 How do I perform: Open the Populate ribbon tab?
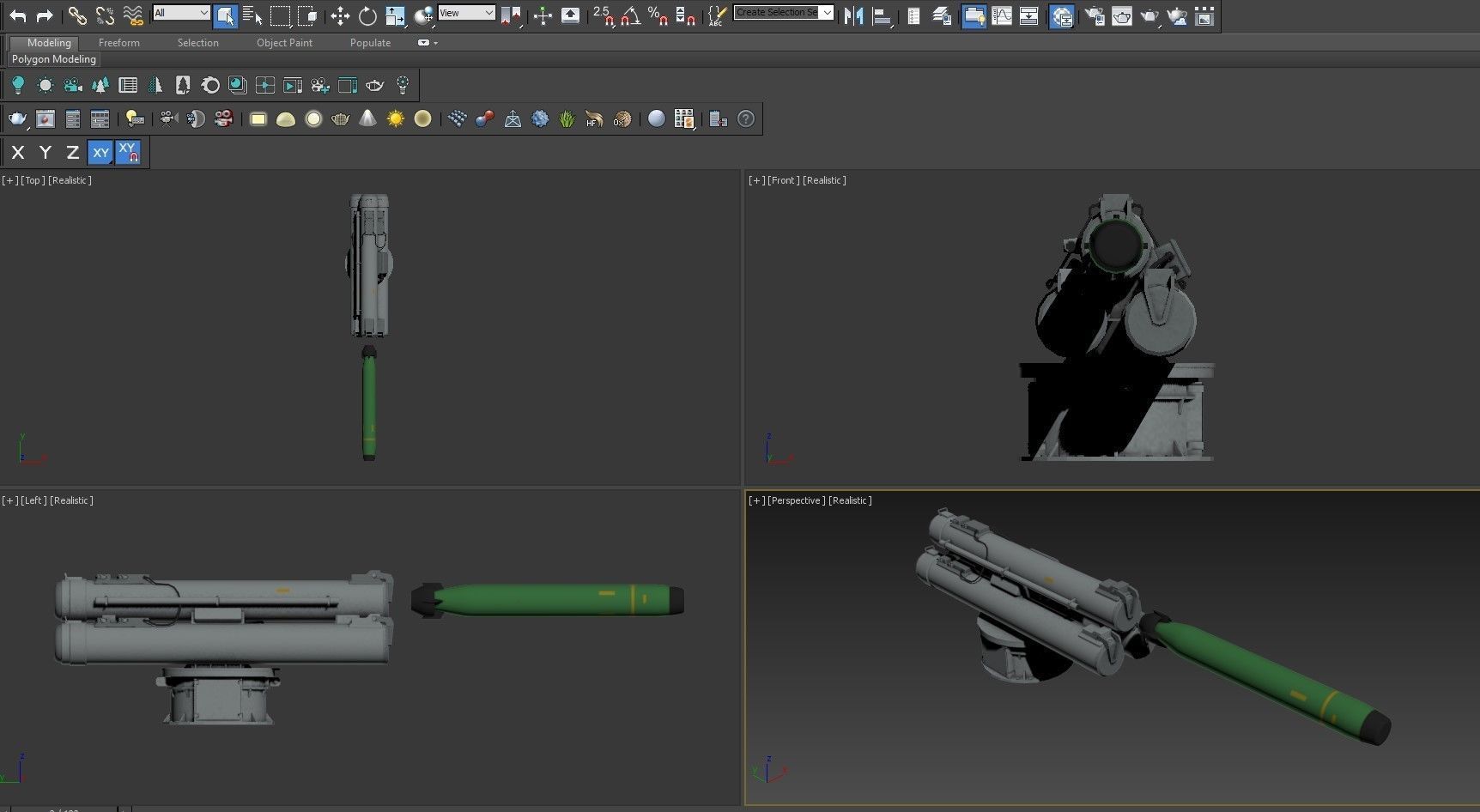click(371, 43)
